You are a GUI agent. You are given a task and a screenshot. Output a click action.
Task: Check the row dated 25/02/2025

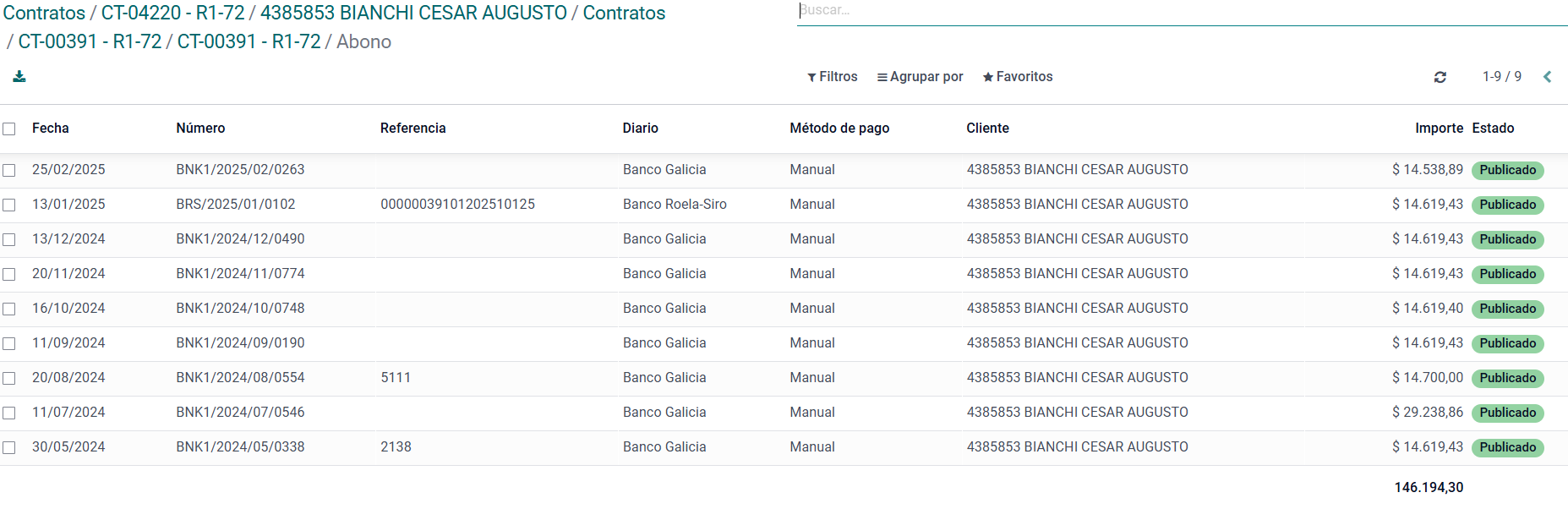coord(9,170)
